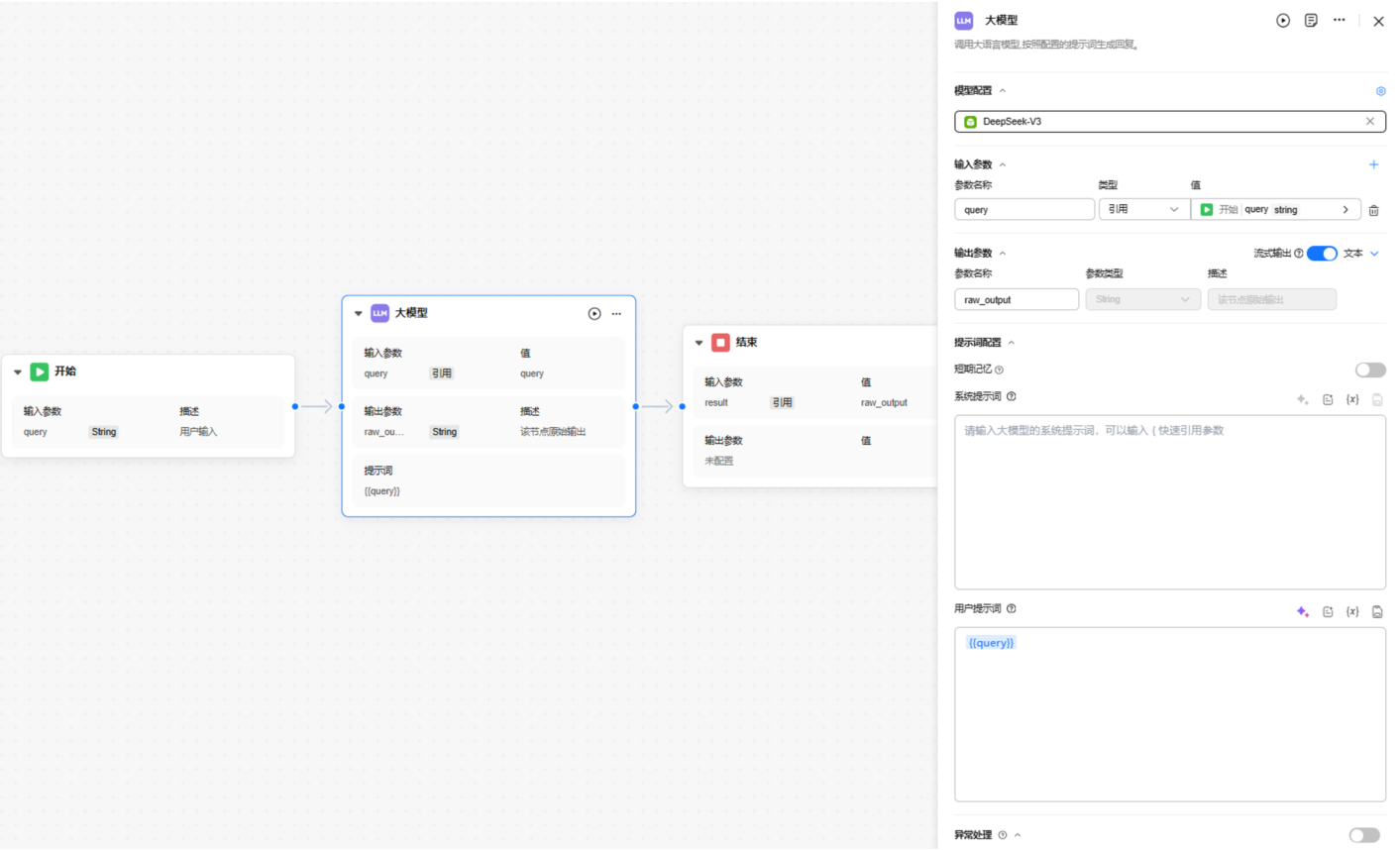1400x850 pixels.
Task: Collapse the 开始 node on canvas
Action: [18, 372]
